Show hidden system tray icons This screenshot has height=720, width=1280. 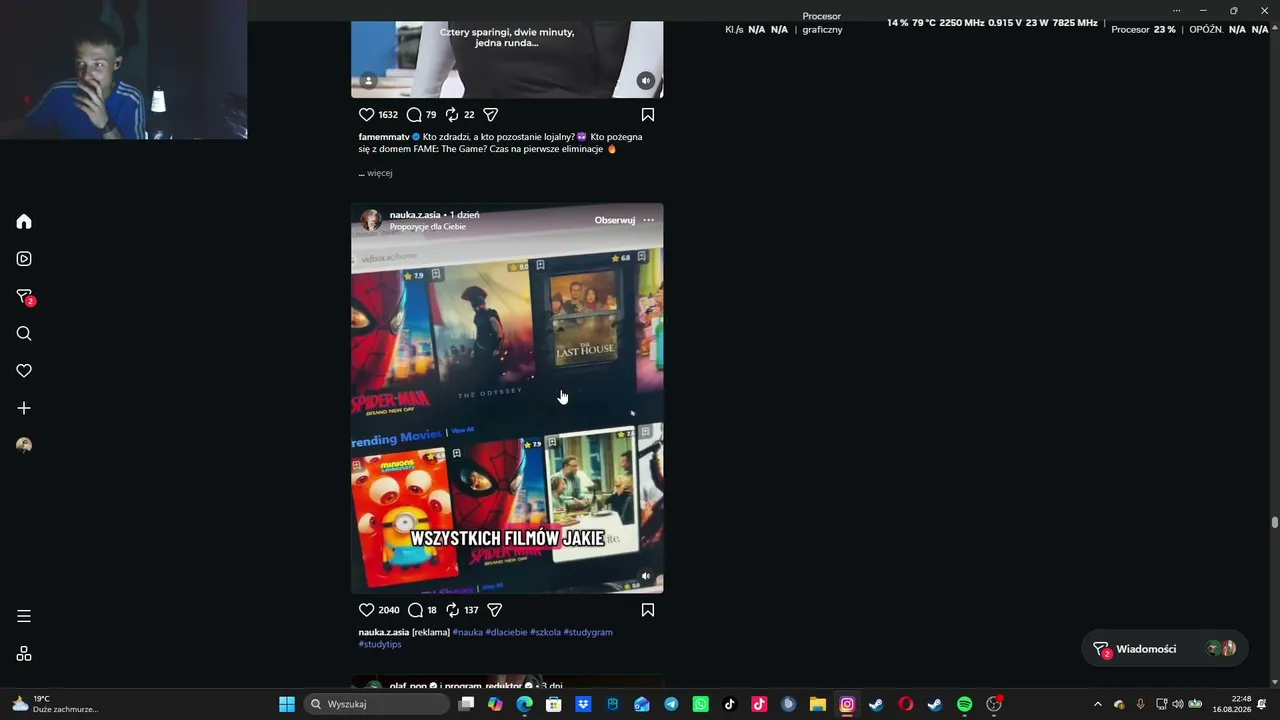coord(1097,704)
